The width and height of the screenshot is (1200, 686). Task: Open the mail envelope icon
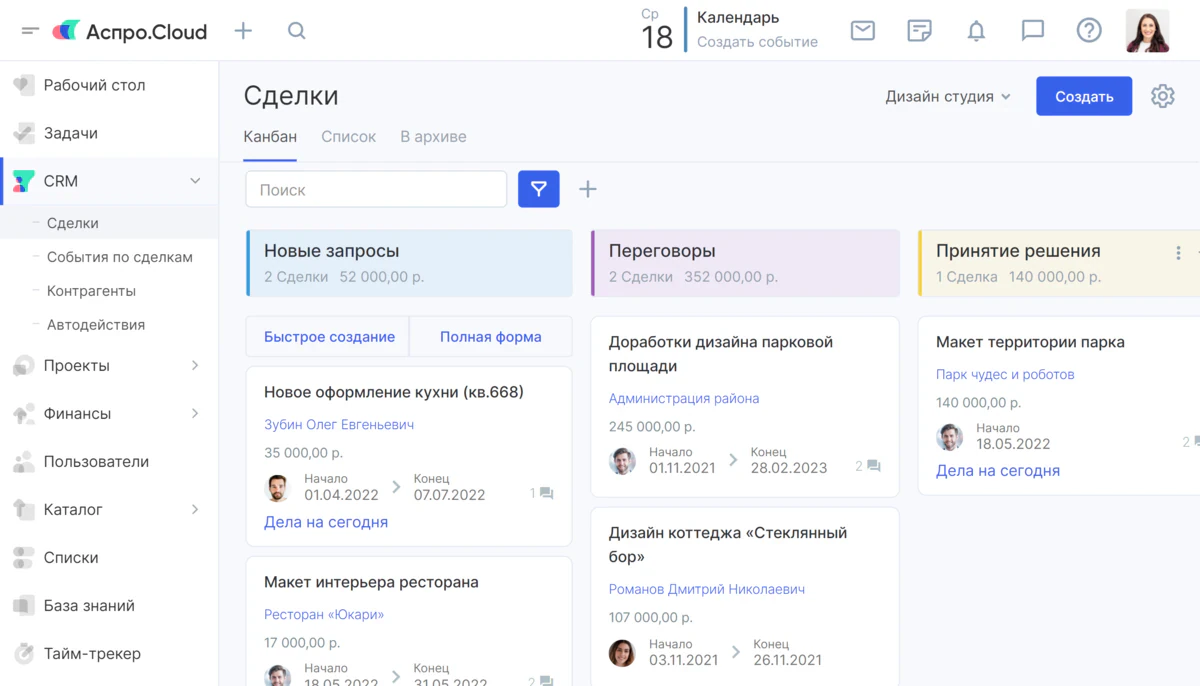pos(863,31)
